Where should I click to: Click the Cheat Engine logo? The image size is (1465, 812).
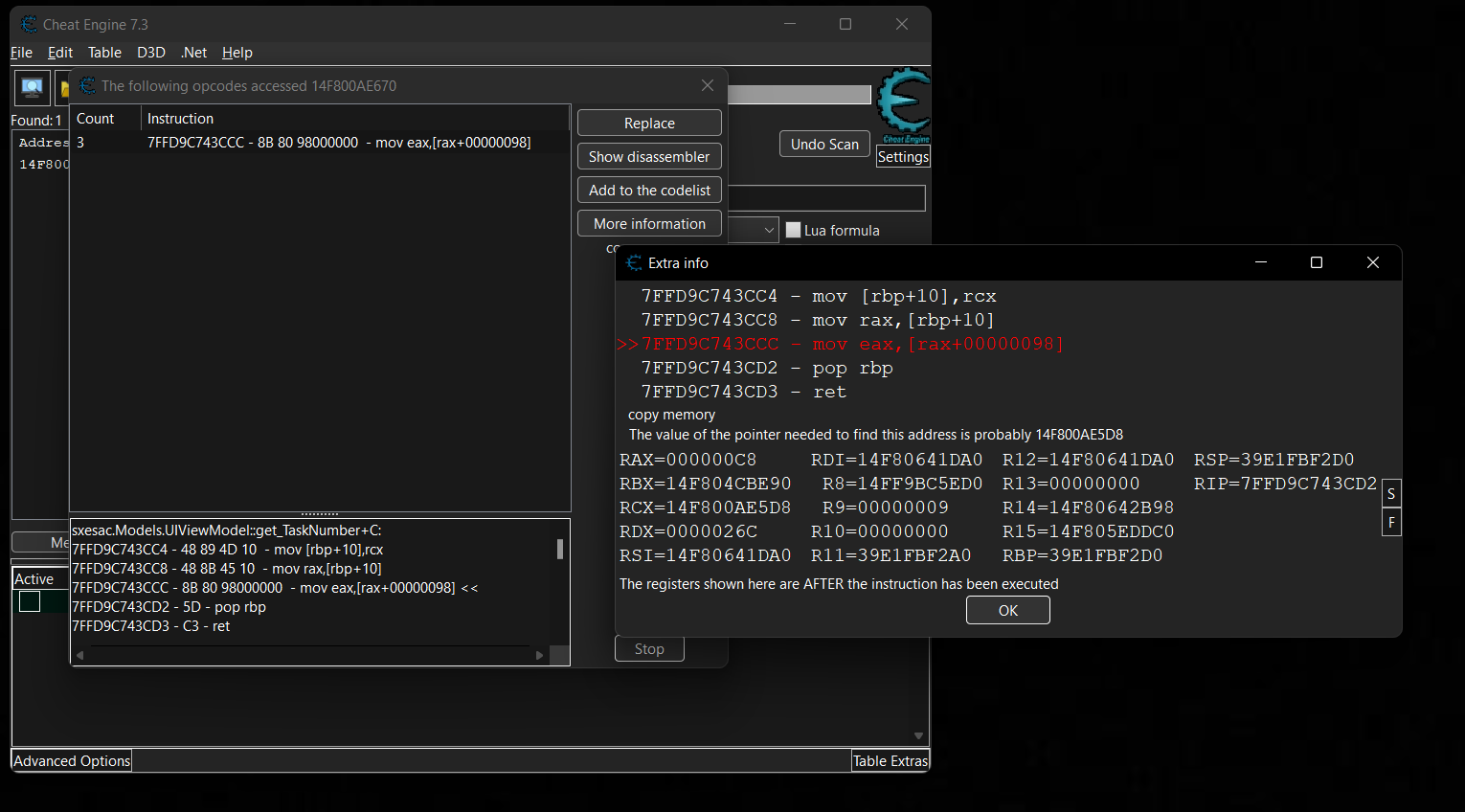(903, 103)
